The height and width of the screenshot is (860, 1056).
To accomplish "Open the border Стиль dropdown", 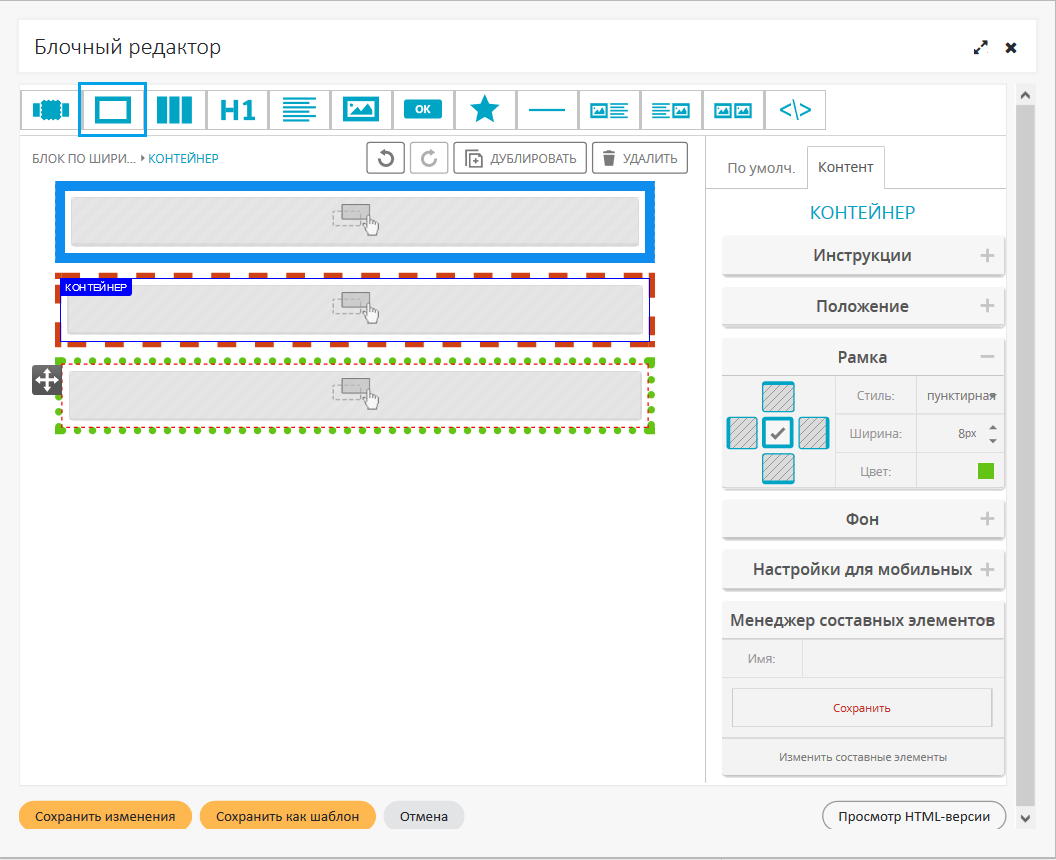I will coord(960,395).
